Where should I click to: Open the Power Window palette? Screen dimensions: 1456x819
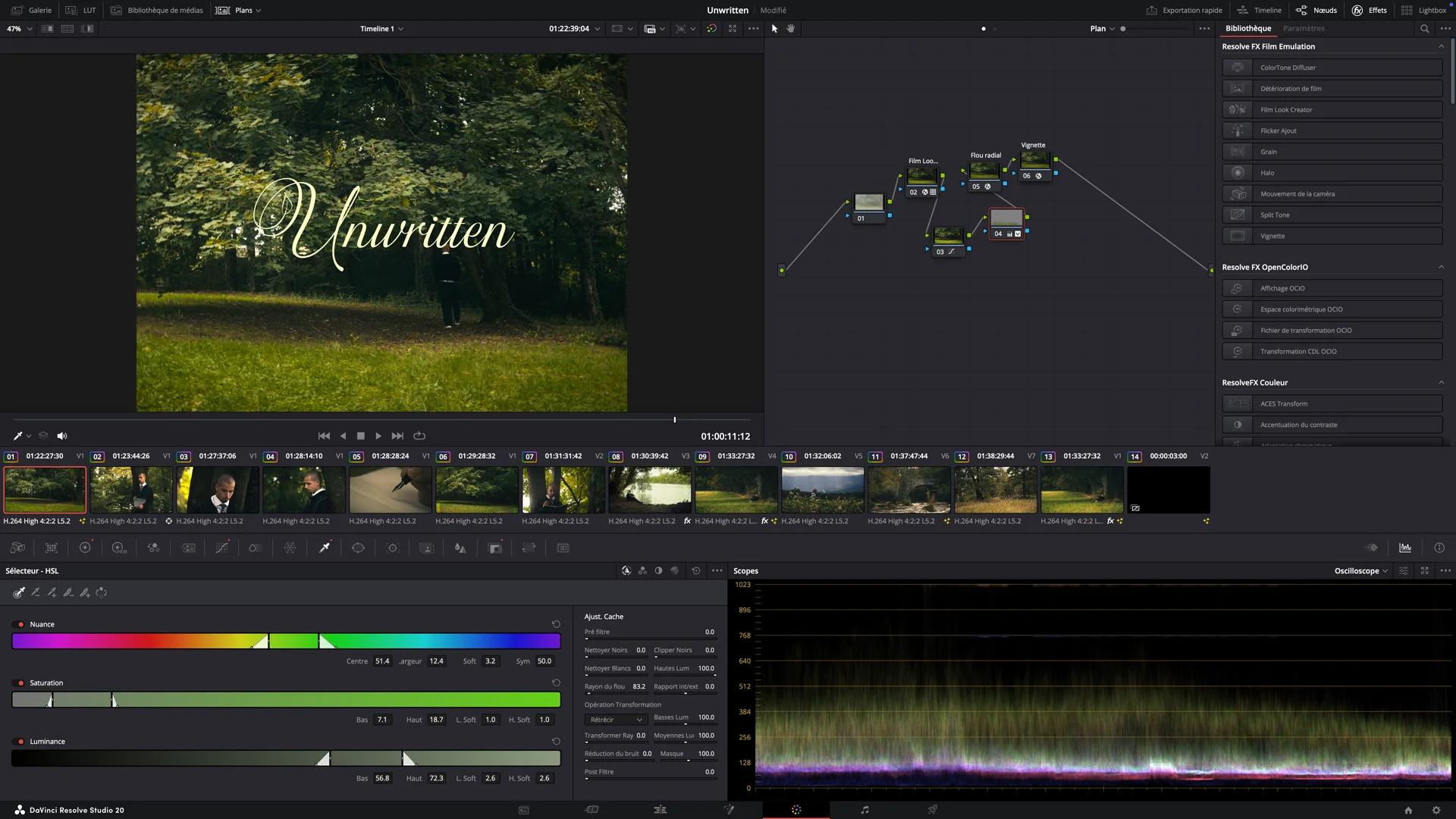click(x=358, y=548)
